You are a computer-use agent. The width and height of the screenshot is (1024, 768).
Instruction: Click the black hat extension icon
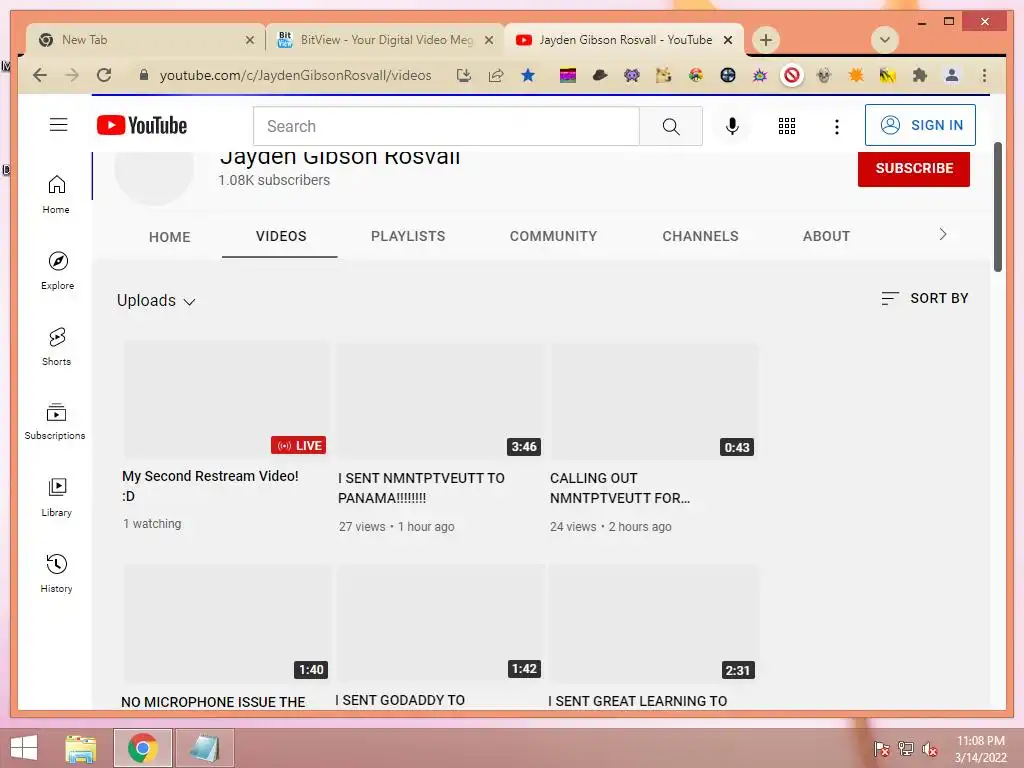click(x=600, y=75)
